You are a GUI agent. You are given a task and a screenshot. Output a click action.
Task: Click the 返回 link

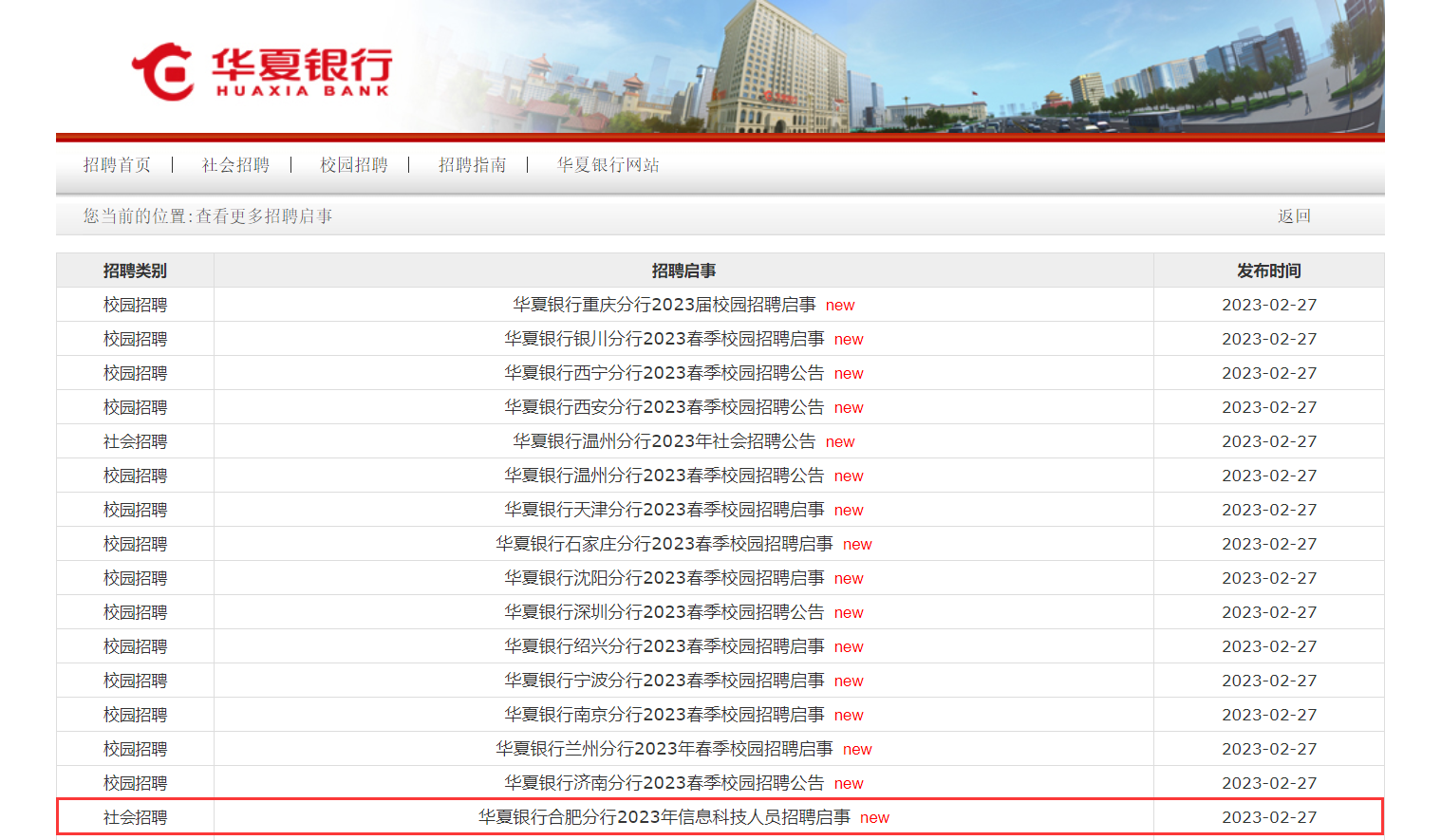pos(1293,216)
